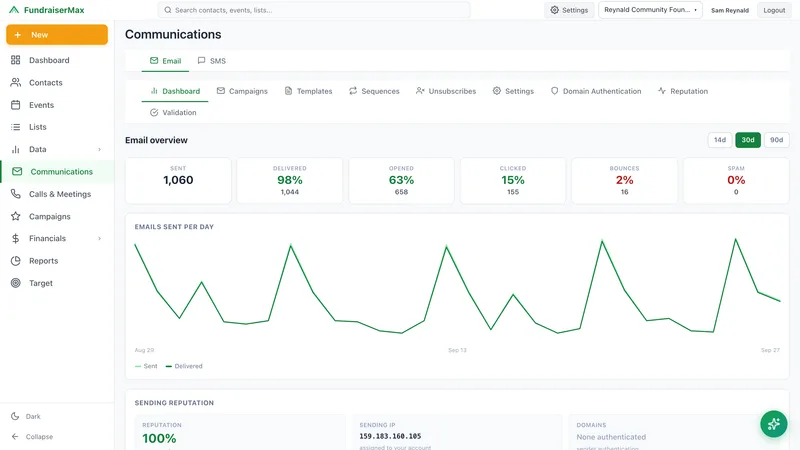Go to Reports in the sidebar

pos(57,261)
